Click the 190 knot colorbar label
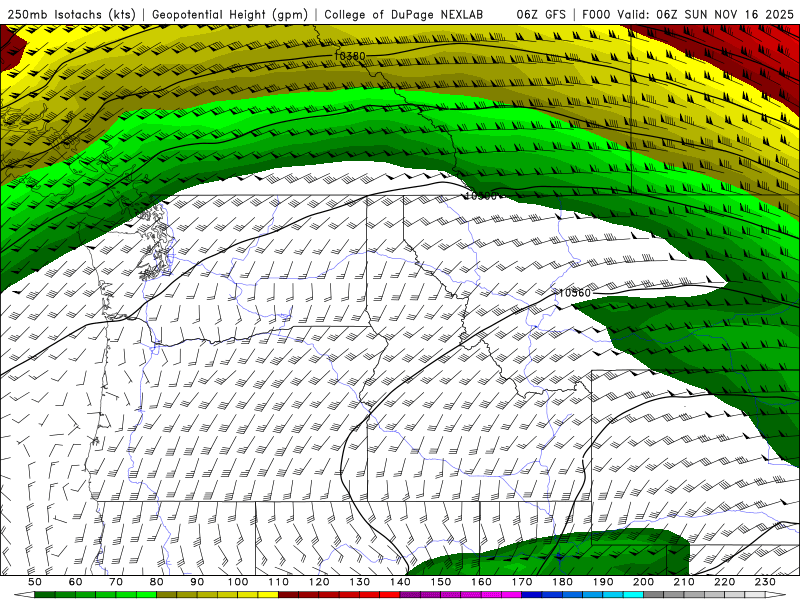The image size is (800, 600). point(603,582)
